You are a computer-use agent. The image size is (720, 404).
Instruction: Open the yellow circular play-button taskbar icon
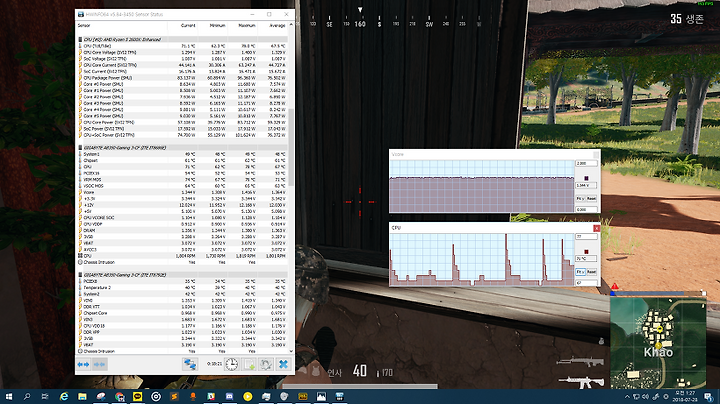248,397
